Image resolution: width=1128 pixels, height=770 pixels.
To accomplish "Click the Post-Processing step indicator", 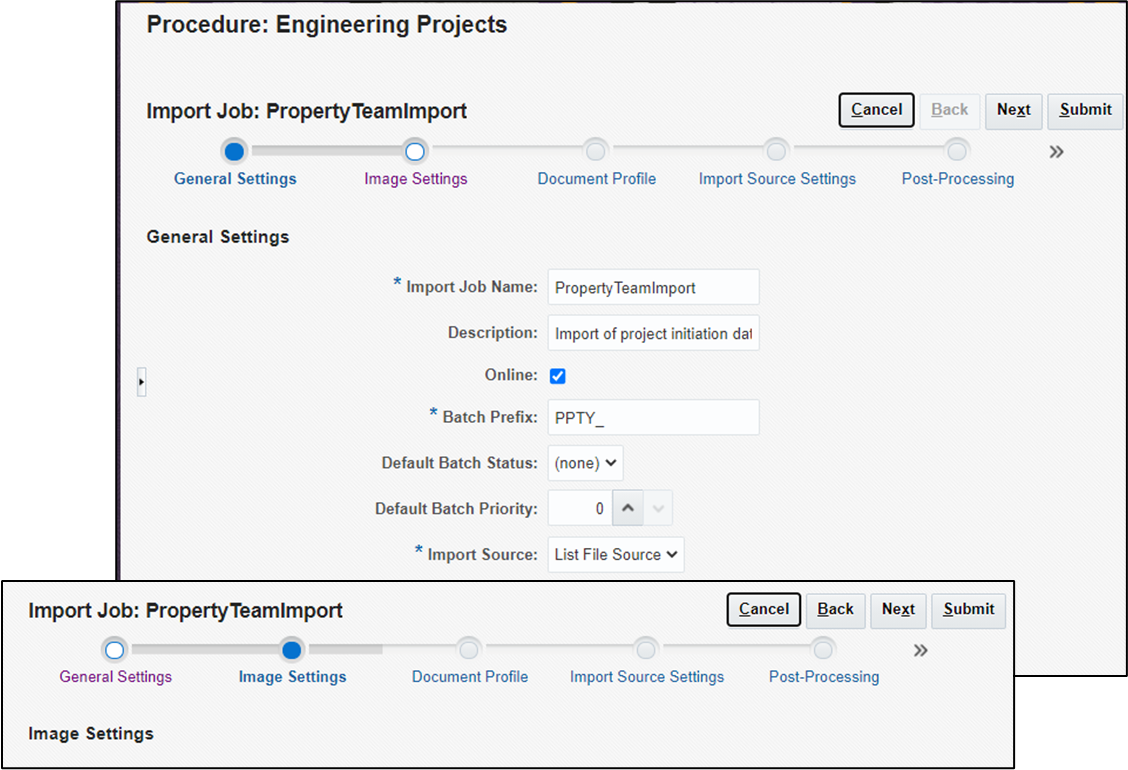I will click(x=957, y=151).
